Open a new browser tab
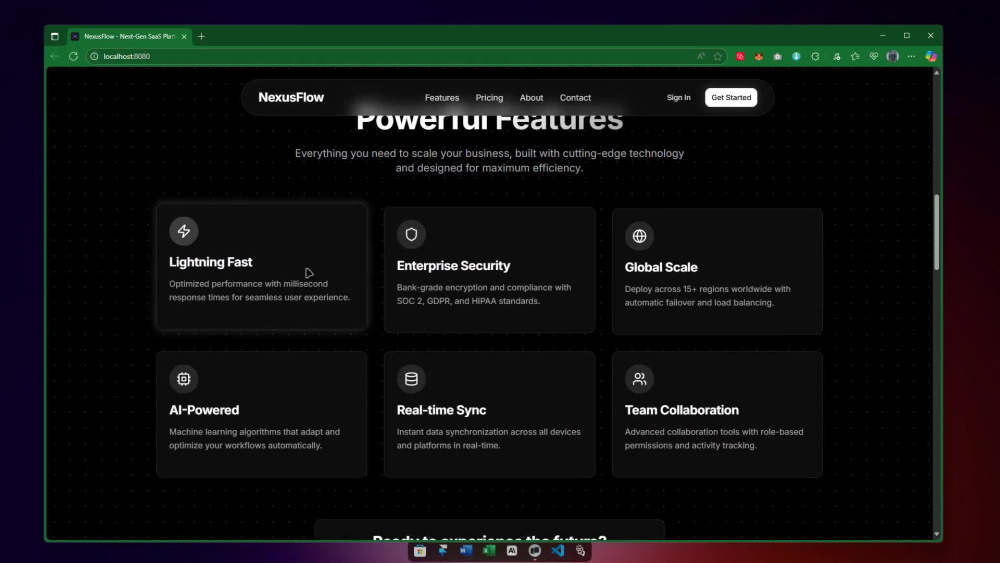 pyautogui.click(x=202, y=36)
